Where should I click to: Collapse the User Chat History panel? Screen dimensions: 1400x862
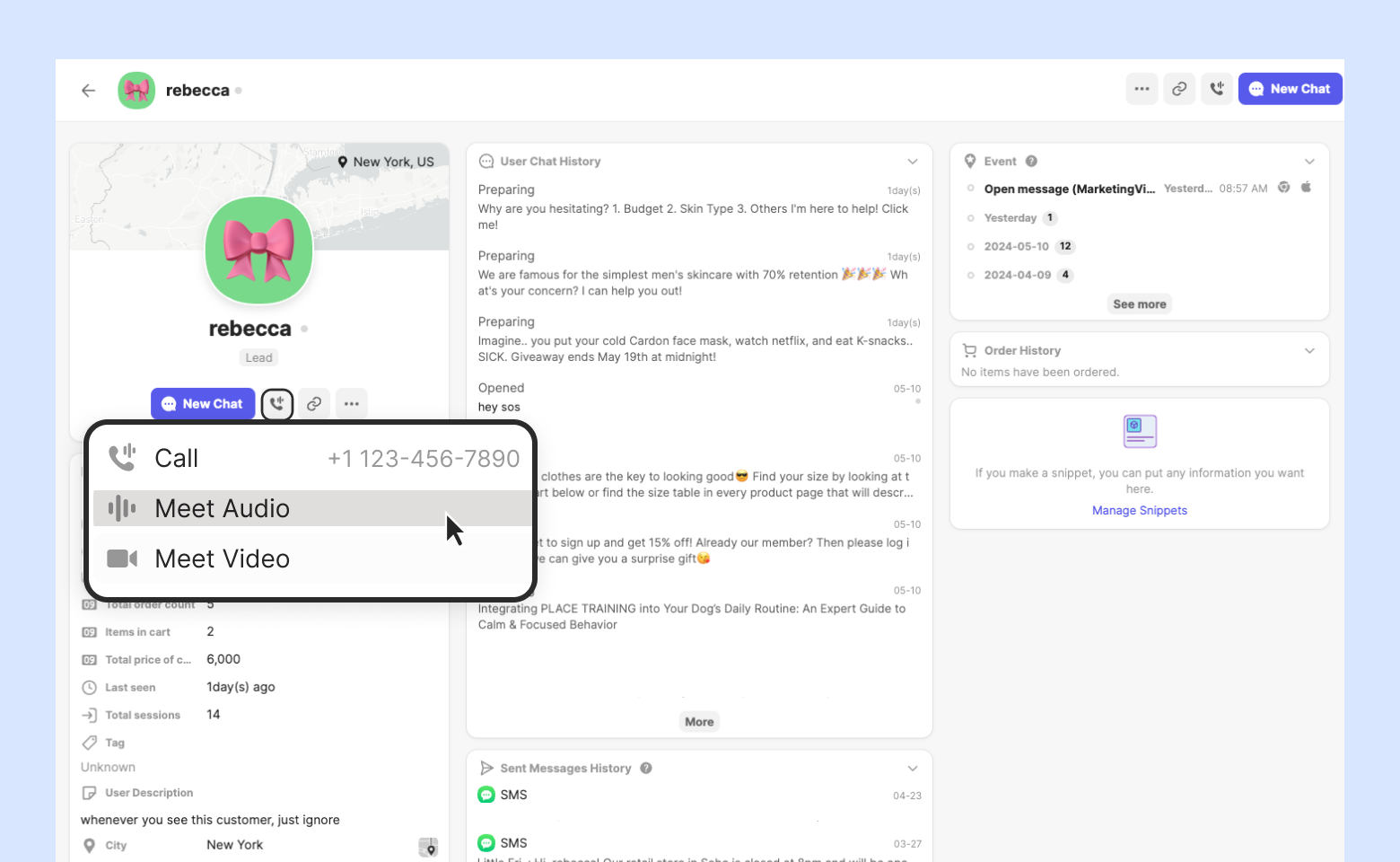tap(913, 162)
